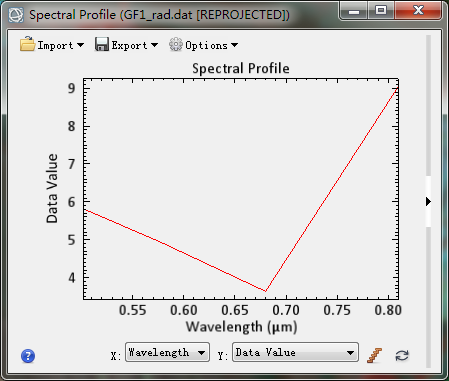This screenshot has height=381, width=449.
Task: Open the Import folder icon
Action: [27, 44]
